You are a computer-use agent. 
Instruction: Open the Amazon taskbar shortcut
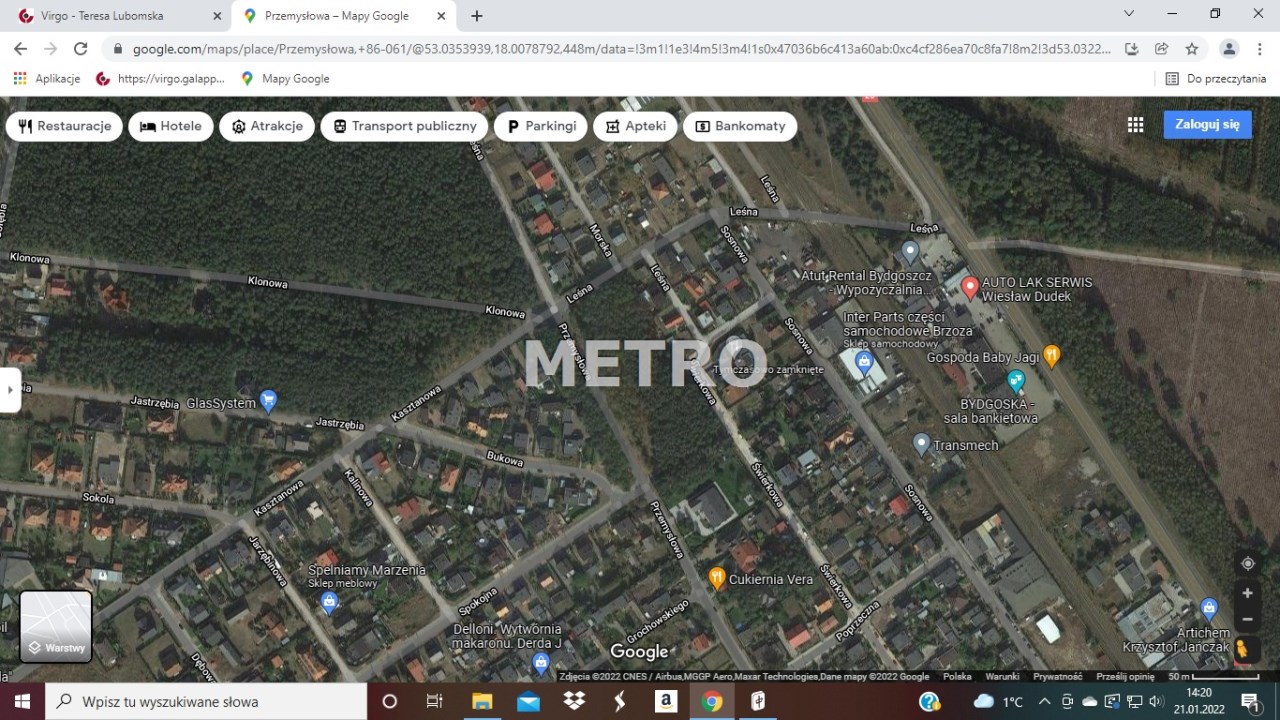[666, 701]
